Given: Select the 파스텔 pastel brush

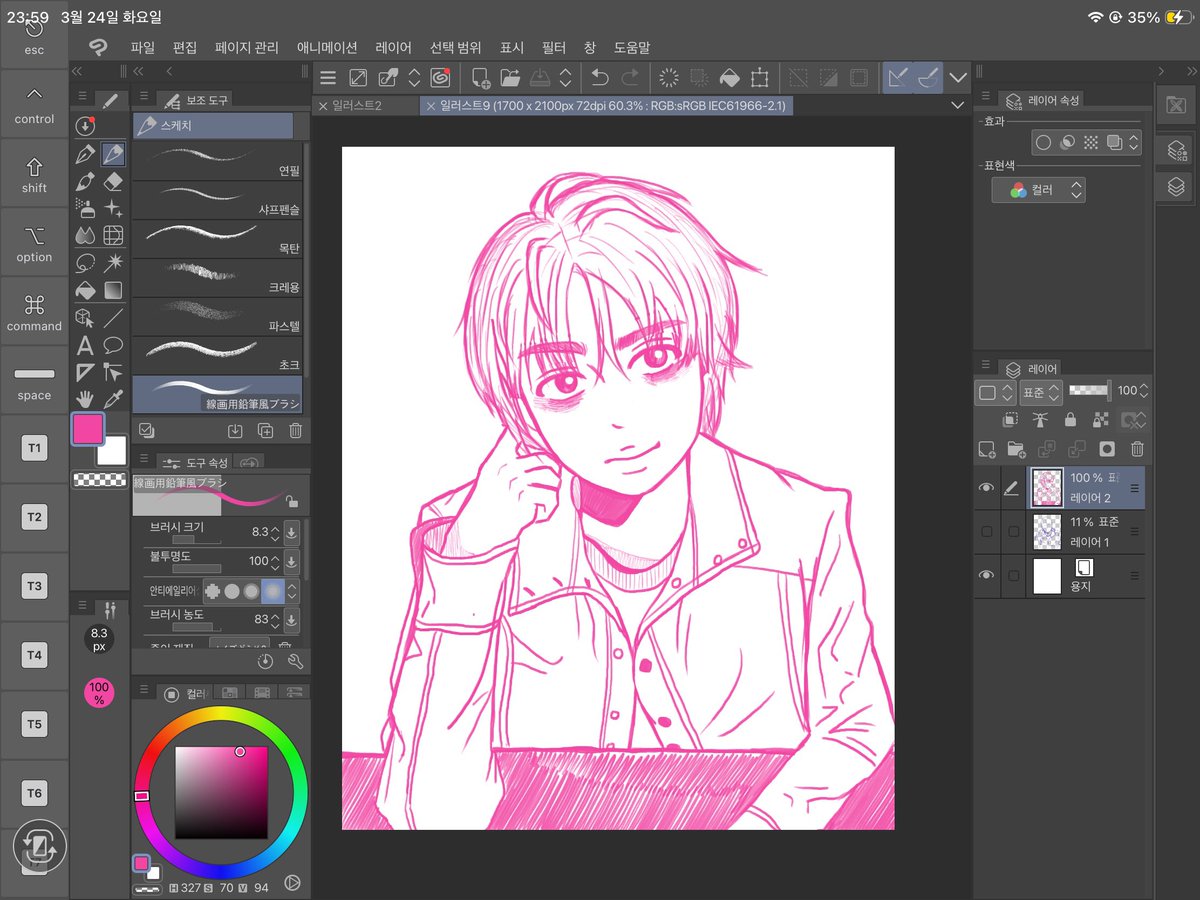Looking at the screenshot, I should [217, 317].
